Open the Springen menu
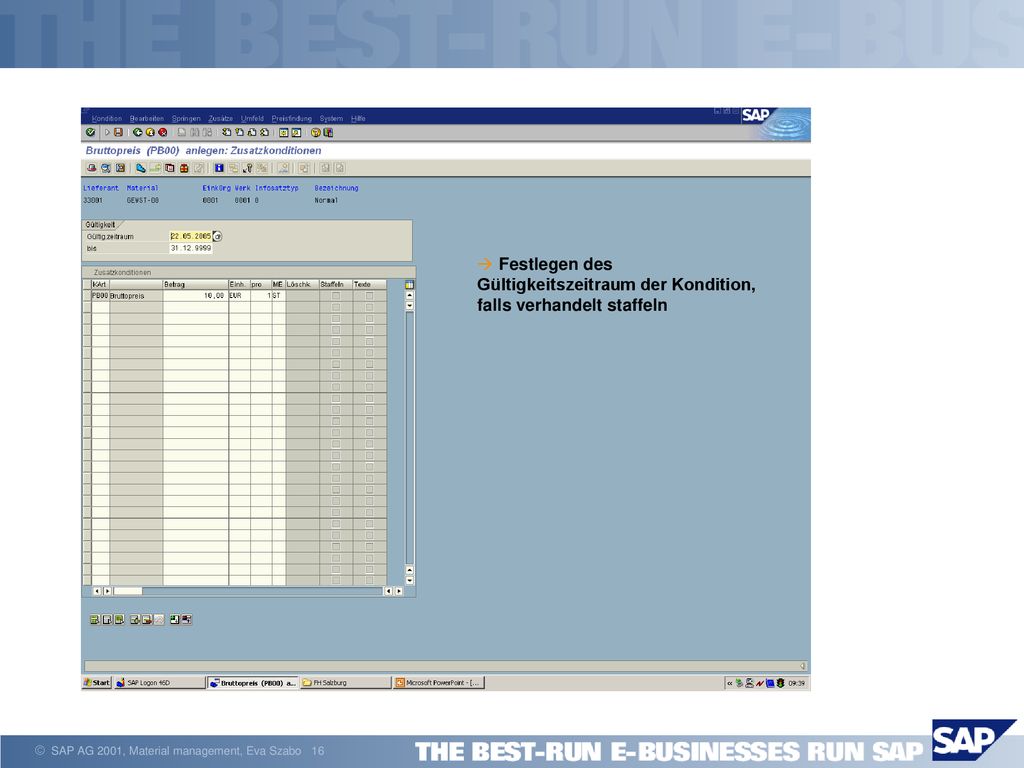 tap(186, 119)
